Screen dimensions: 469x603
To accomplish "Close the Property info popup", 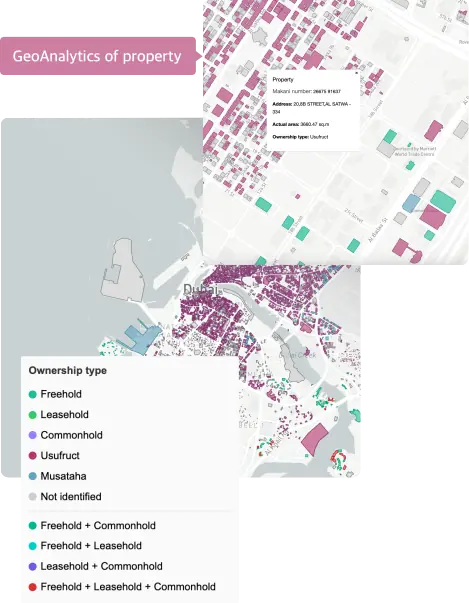I will (356, 72).
